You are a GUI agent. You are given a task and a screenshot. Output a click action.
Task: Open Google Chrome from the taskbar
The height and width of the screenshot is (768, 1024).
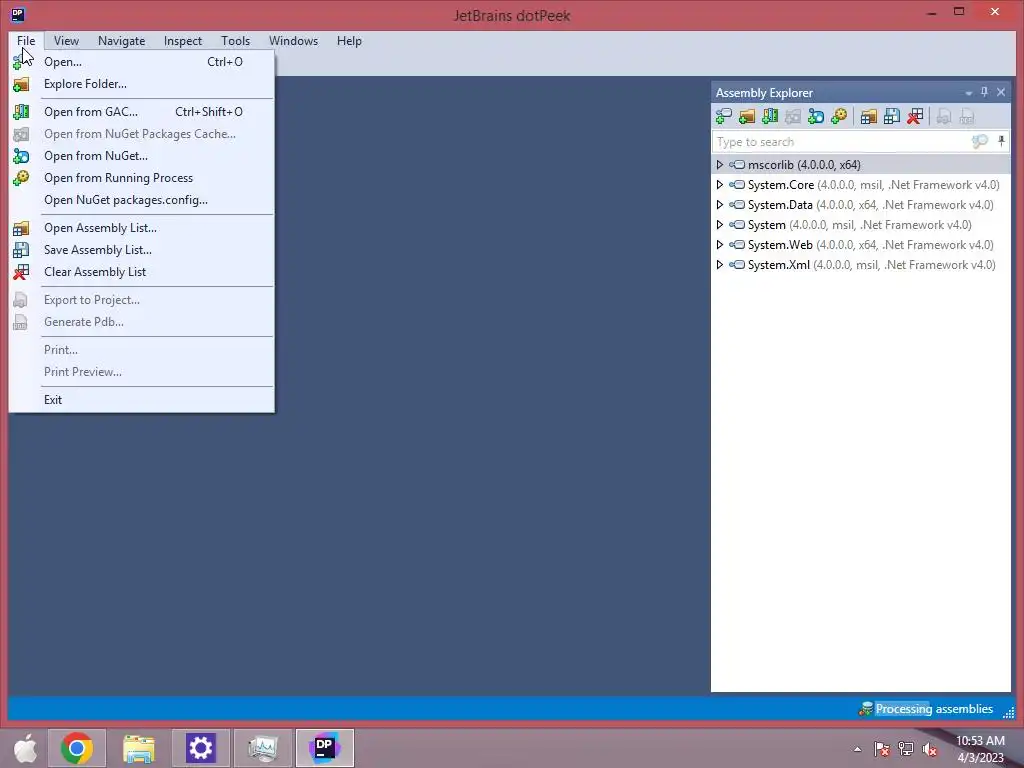(x=76, y=748)
